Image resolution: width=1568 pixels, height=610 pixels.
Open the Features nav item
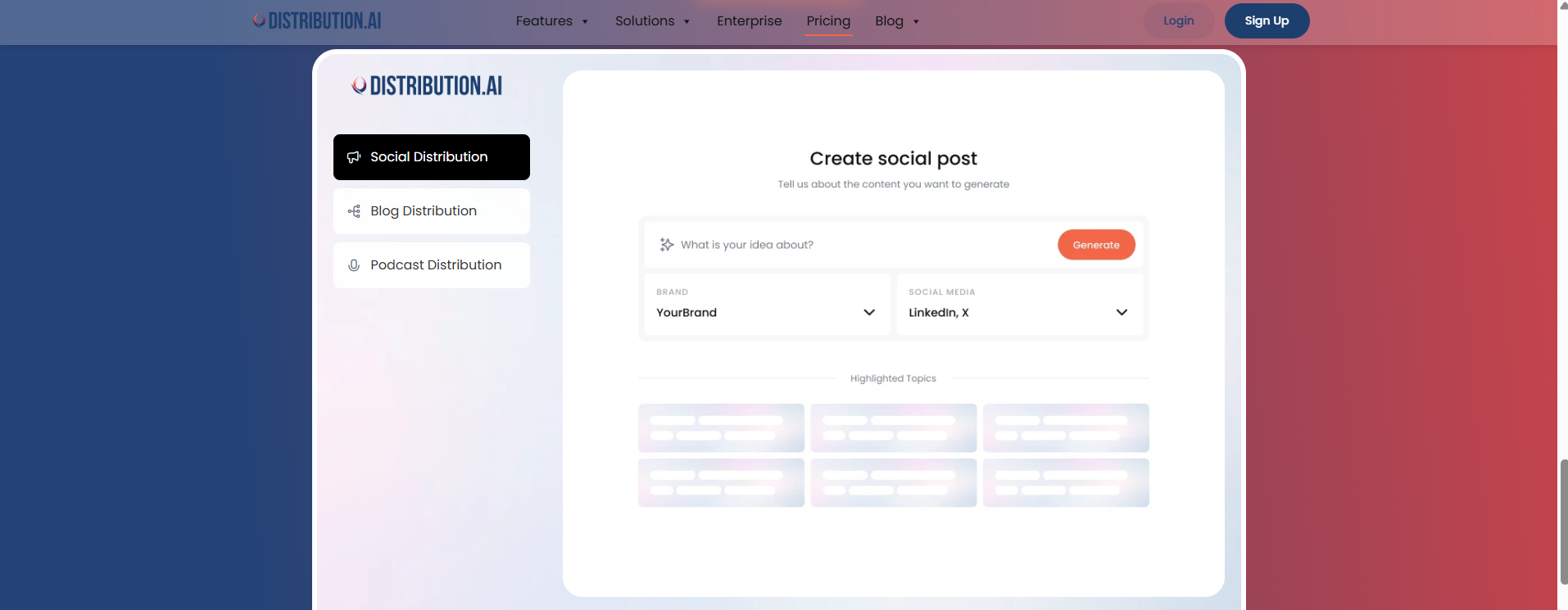544,21
